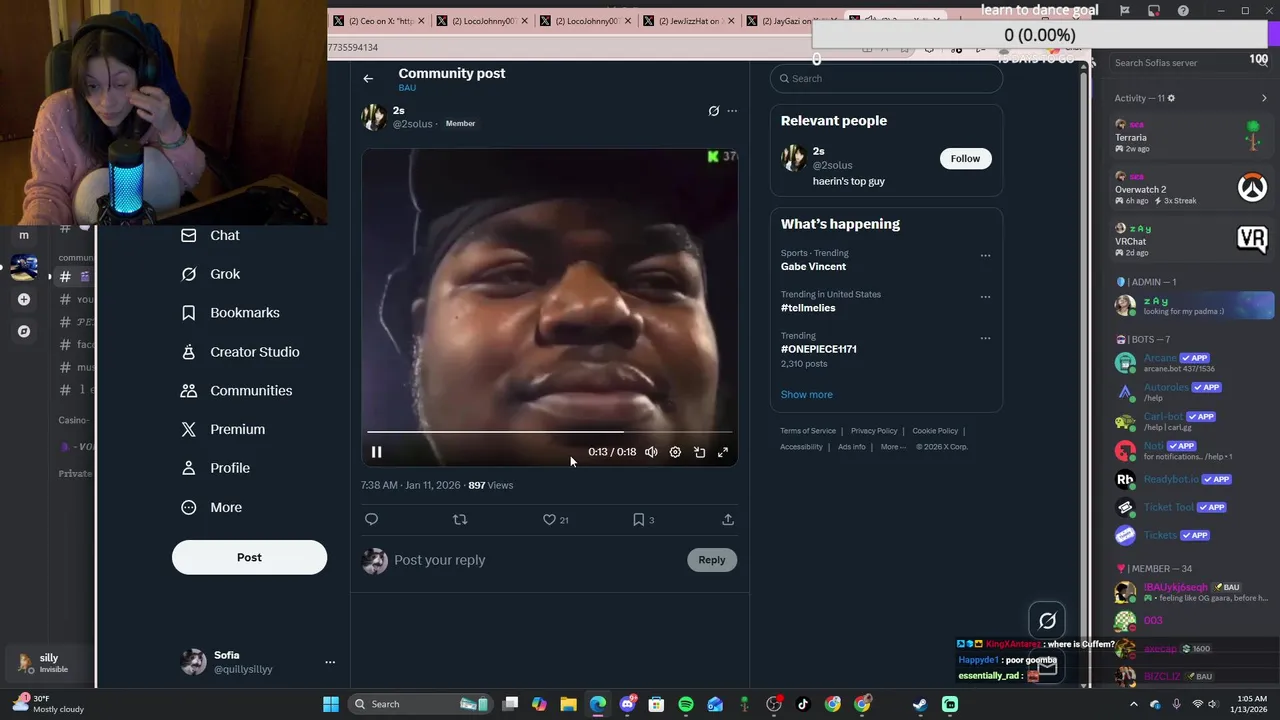Like the post with heart icon
1280x720 pixels.
549,519
